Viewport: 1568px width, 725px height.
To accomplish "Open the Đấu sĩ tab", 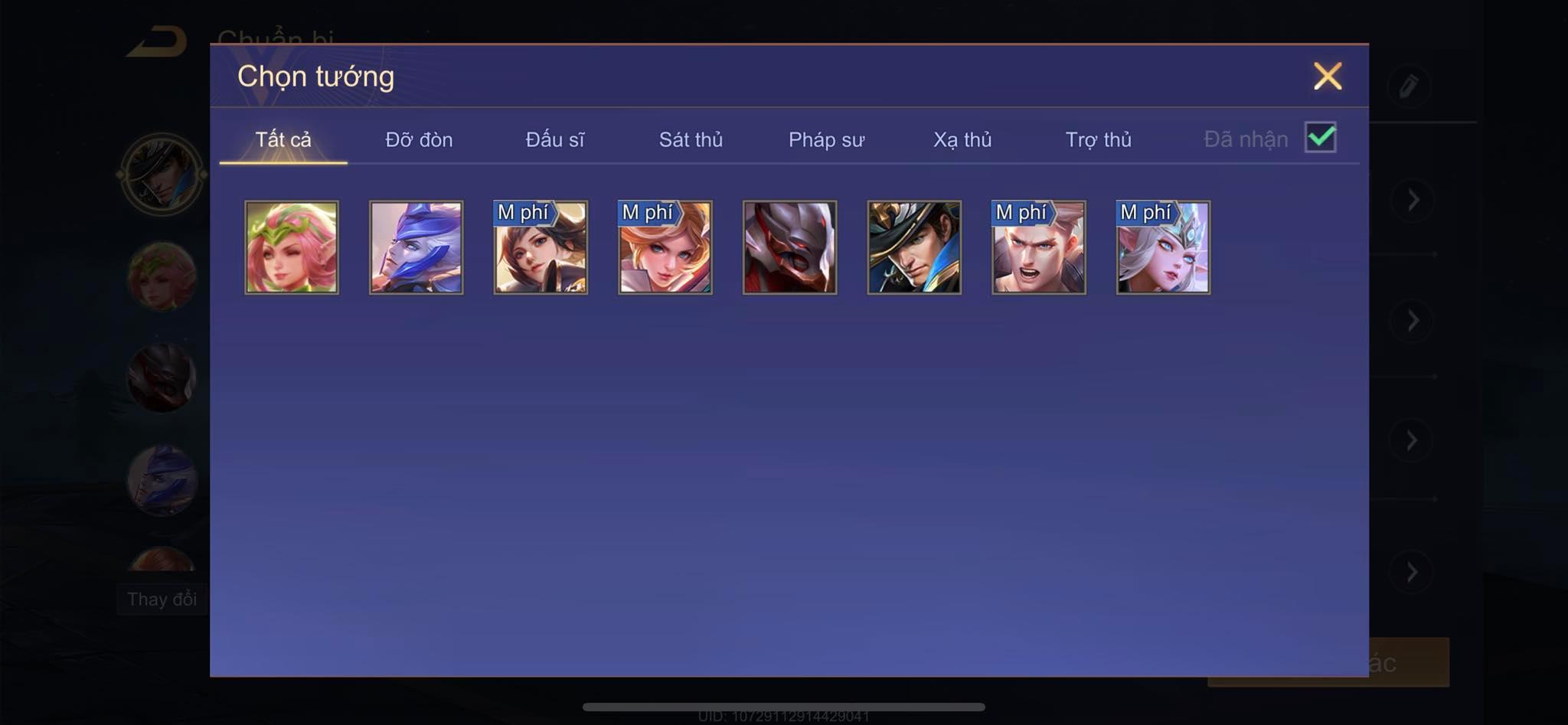I will click(x=555, y=139).
